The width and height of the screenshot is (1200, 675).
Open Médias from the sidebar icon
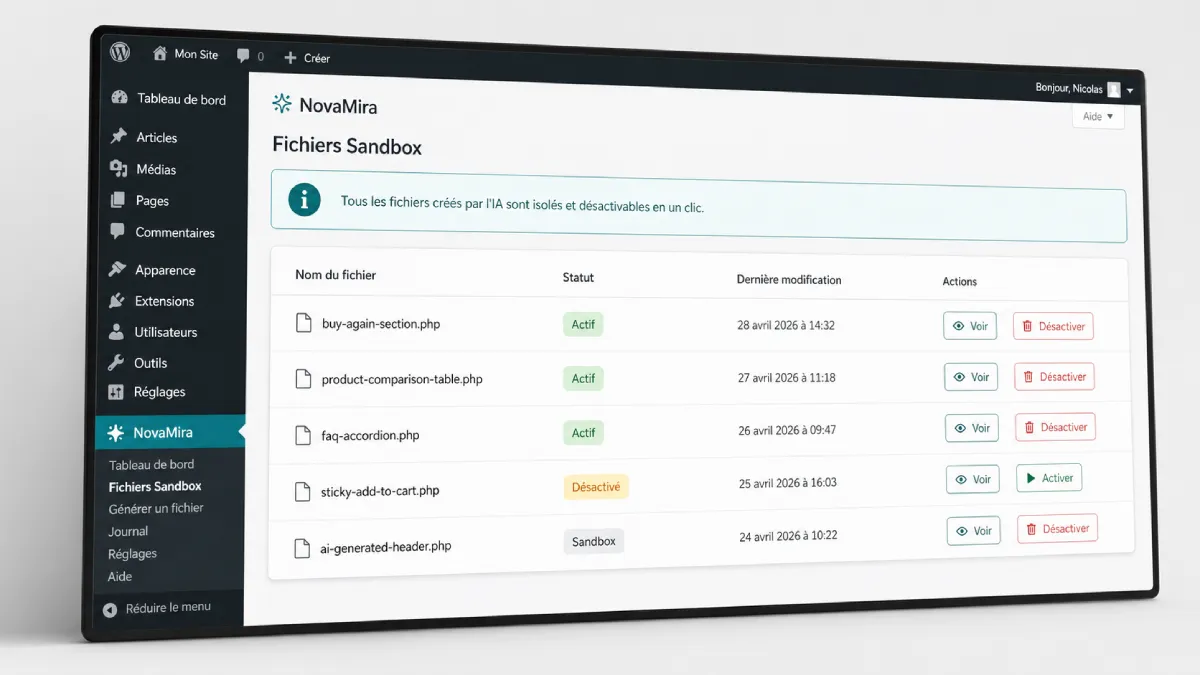click(118, 169)
